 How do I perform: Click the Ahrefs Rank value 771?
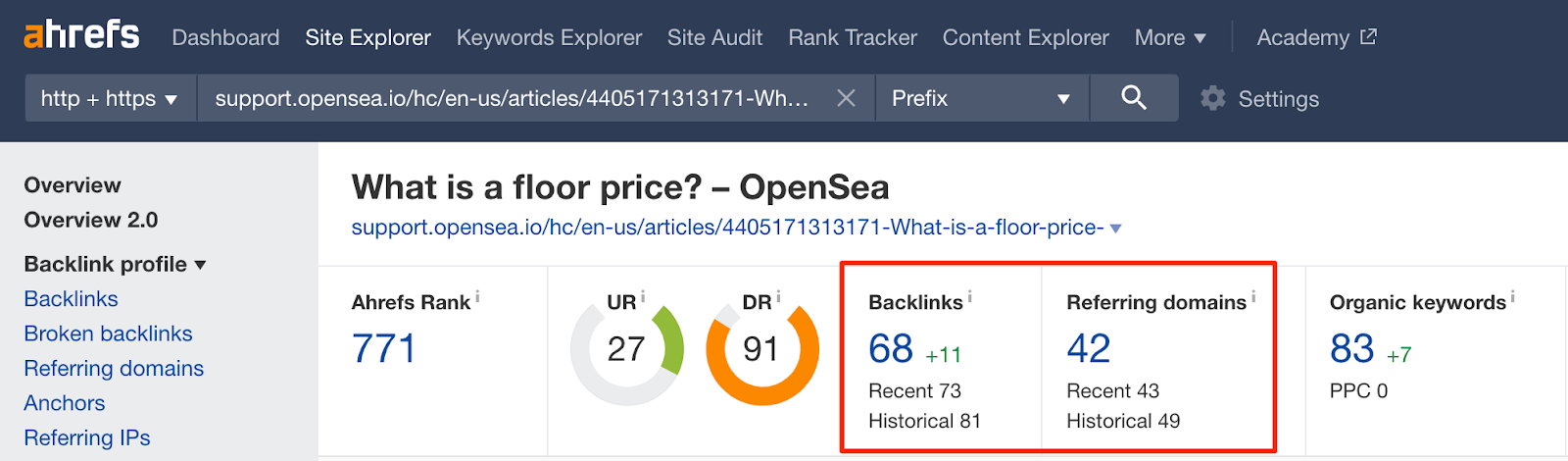tap(383, 348)
